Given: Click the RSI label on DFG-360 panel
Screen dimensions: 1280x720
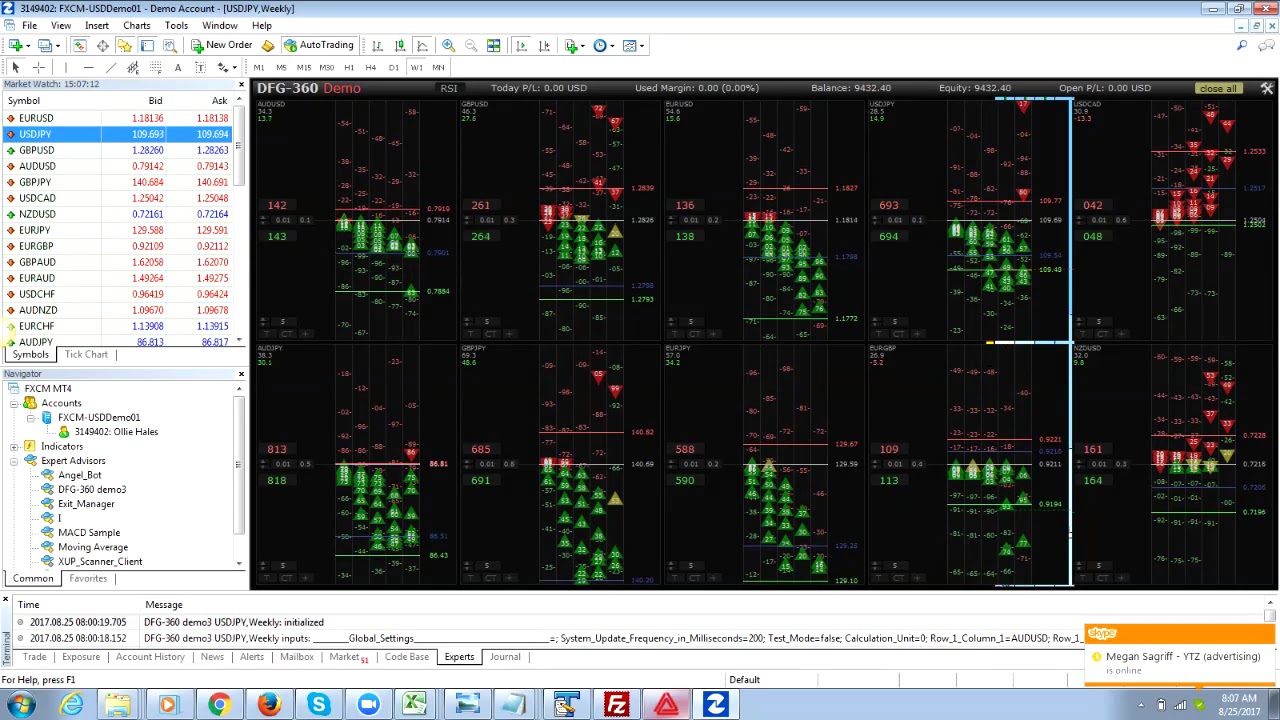Looking at the screenshot, I should coord(449,88).
